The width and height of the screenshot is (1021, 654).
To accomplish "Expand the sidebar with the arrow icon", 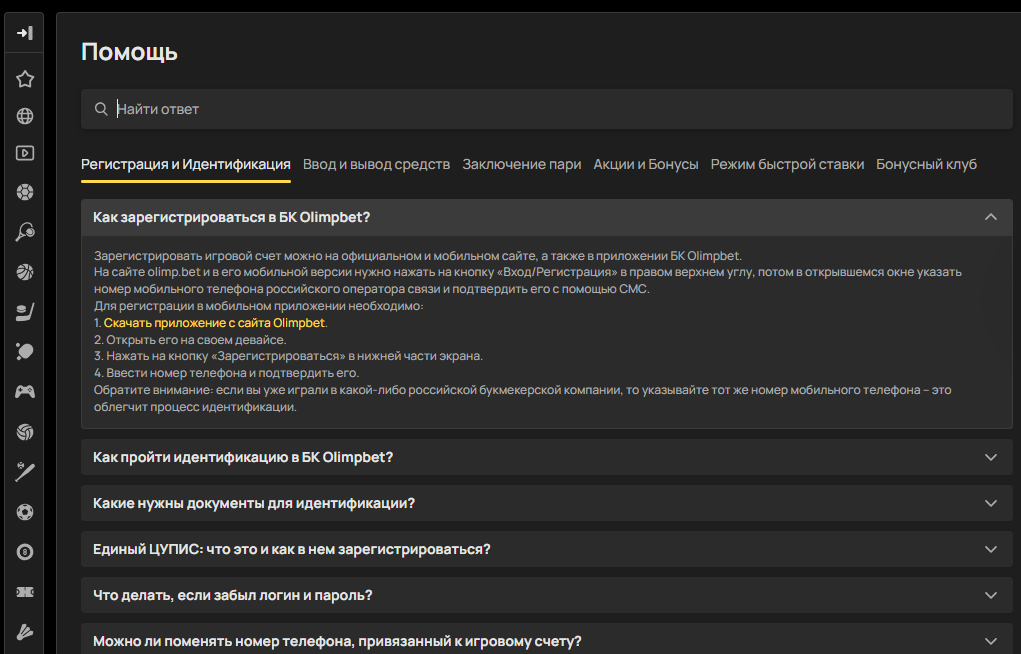I will (25, 33).
